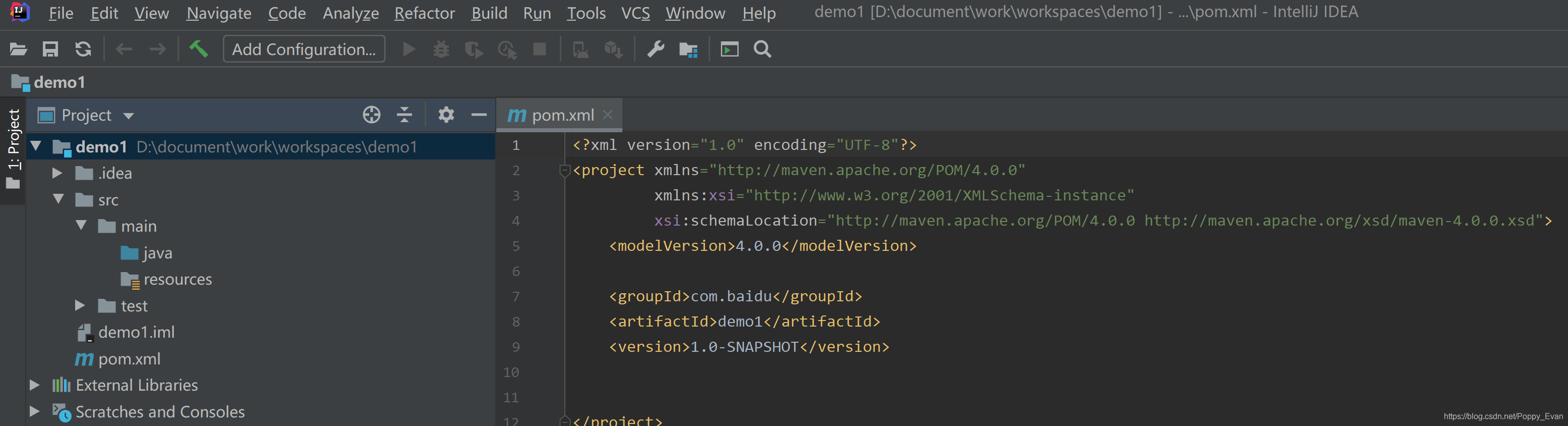Open the Edit menu
Viewport: 1568px width, 426px height.
pos(104,13)
